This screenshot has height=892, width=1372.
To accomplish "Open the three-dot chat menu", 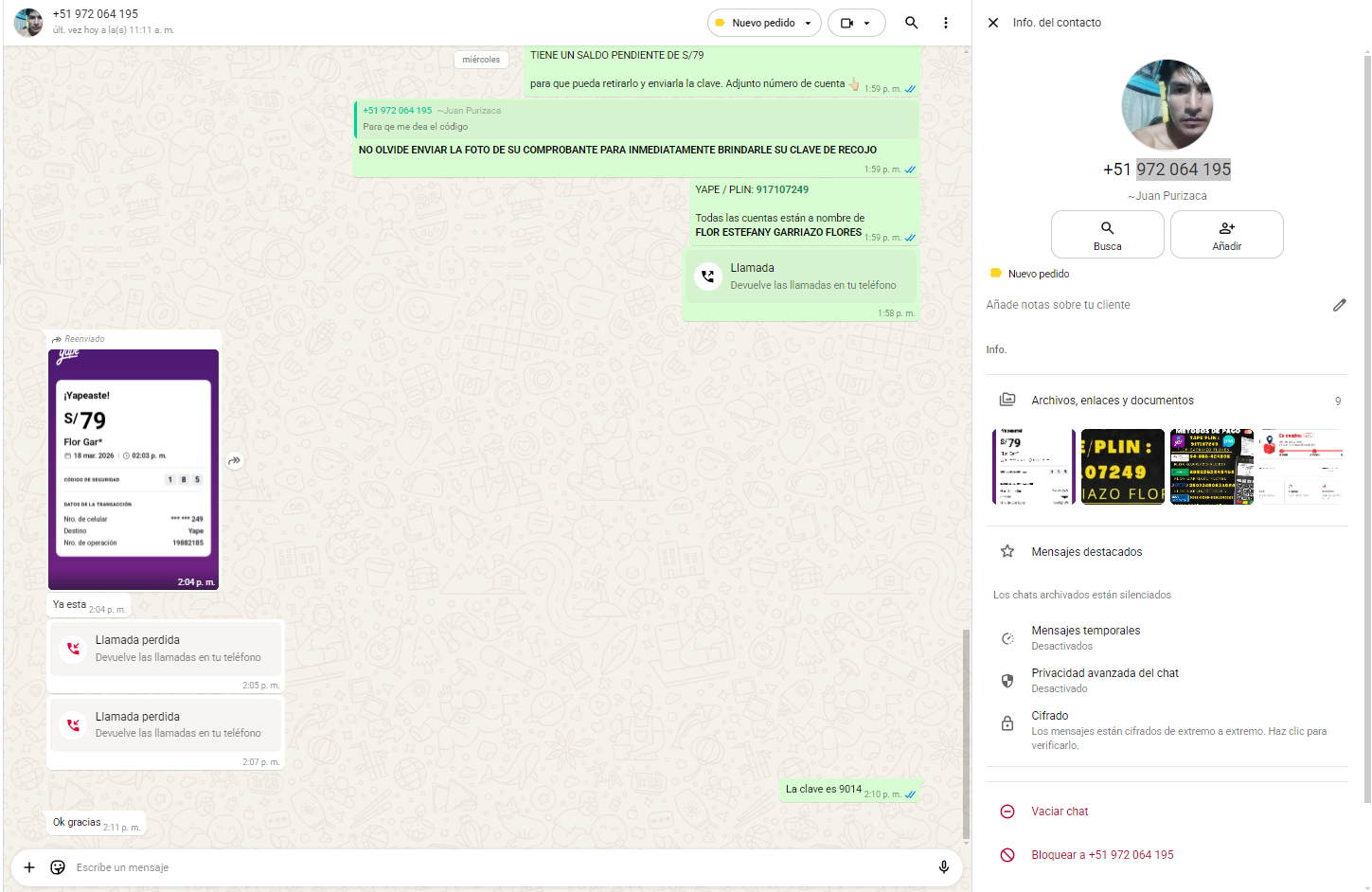I will tap(945, 23).
